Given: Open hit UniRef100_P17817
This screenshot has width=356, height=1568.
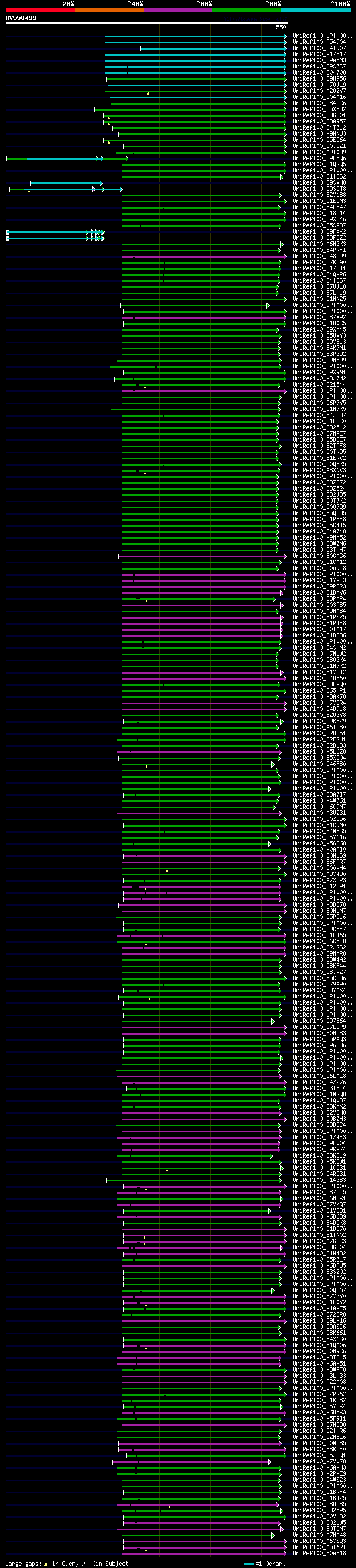Looking at the screenshot, I should 319,54.
